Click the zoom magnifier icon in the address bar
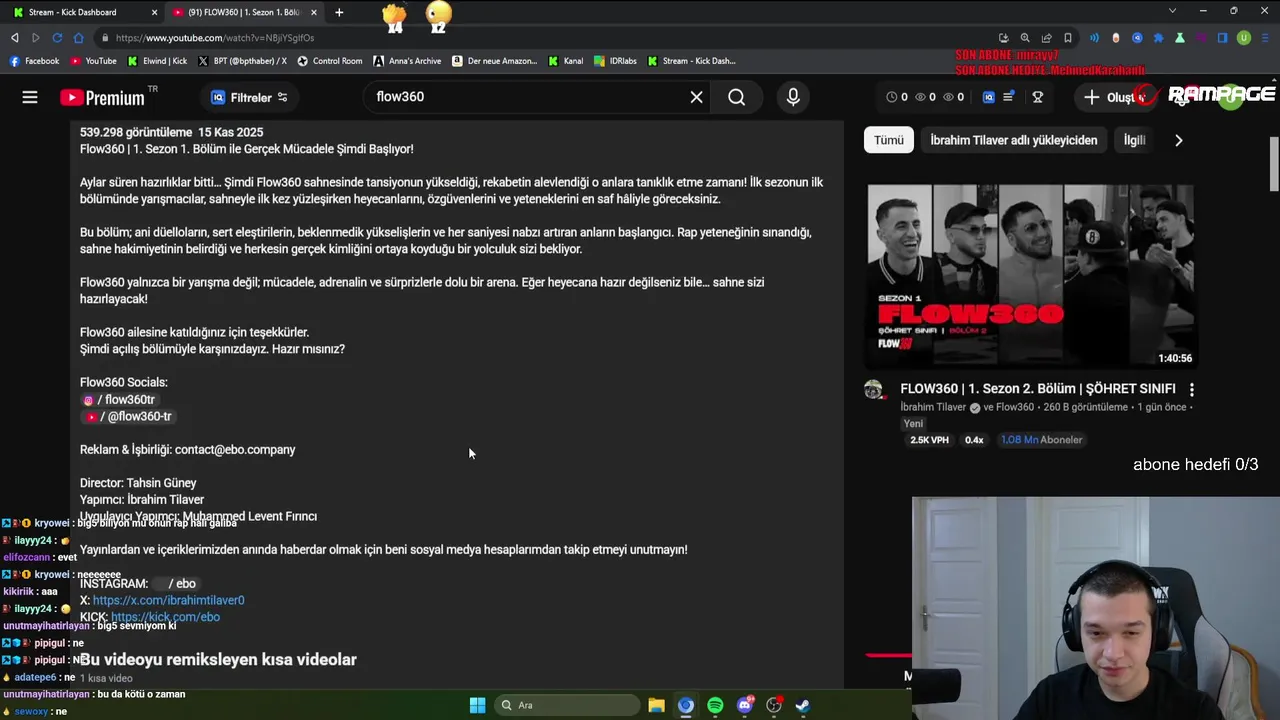This screenshot has width=1280, height=720. click(1025, 38)
